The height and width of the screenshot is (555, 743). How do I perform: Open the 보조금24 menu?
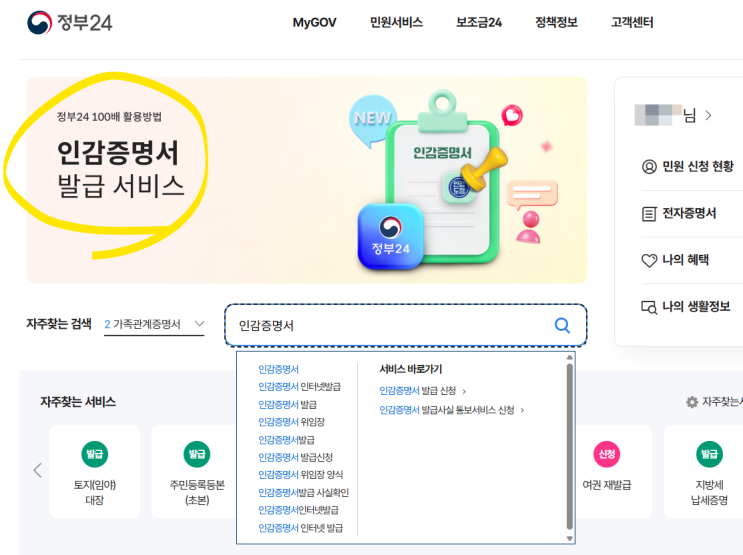click(x=479, y=22)
